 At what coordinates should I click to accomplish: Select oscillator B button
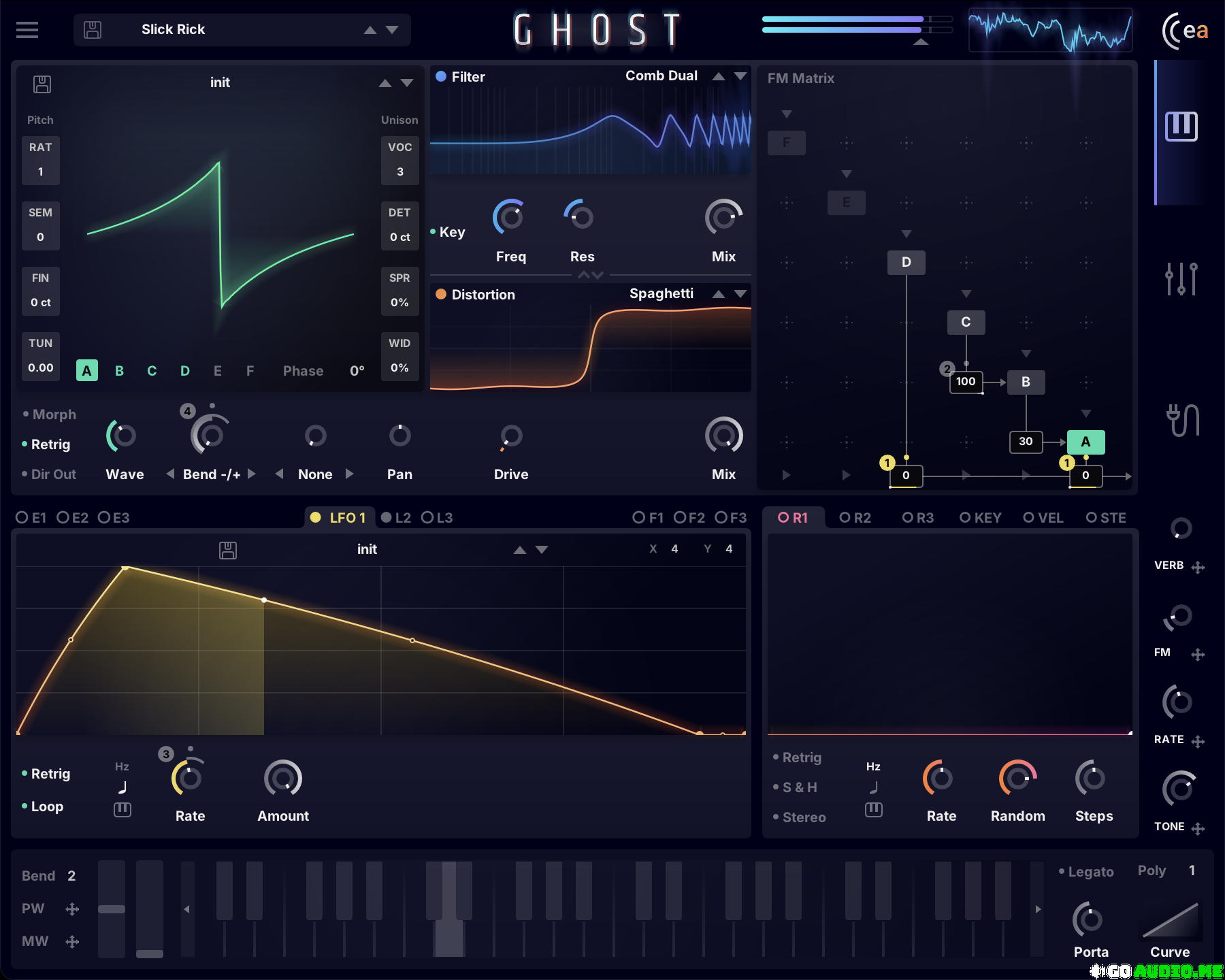point(120,371)
